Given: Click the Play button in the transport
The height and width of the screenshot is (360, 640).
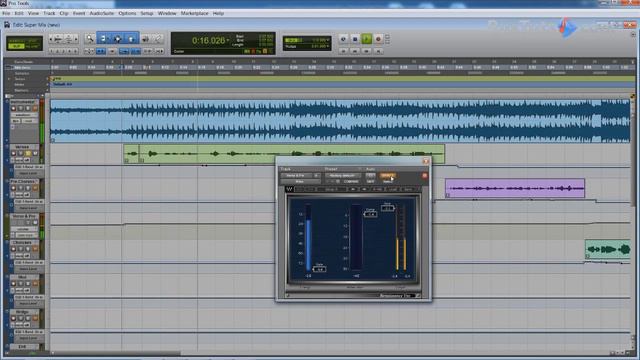Looking at the screenshot, I should pos(366,39).
